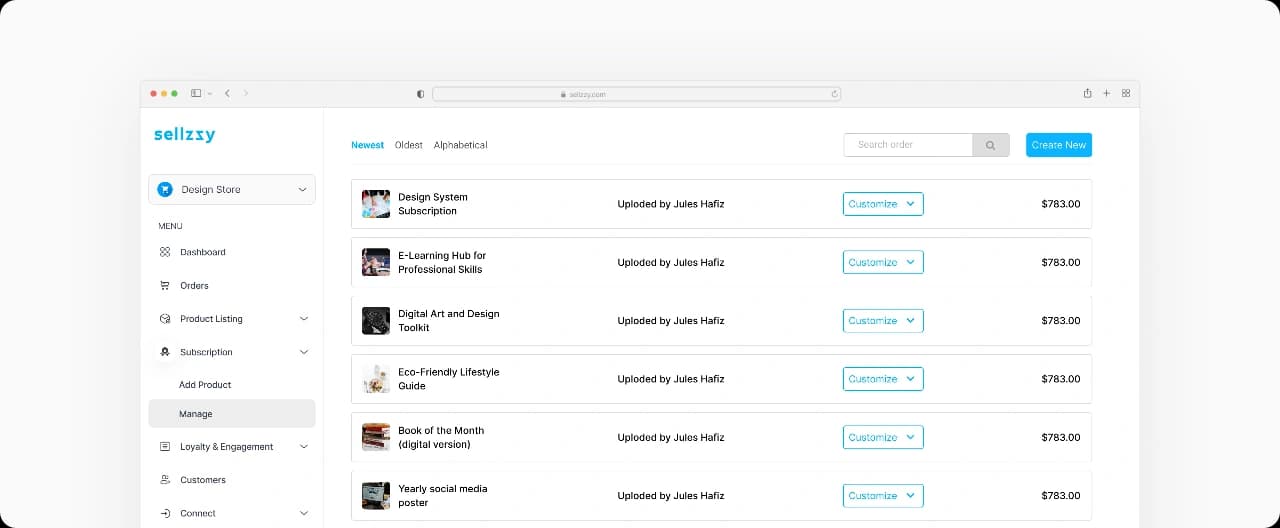The image size is (1280, 528).
Task: Open a new tab with plus icon
Action: 1106,93
